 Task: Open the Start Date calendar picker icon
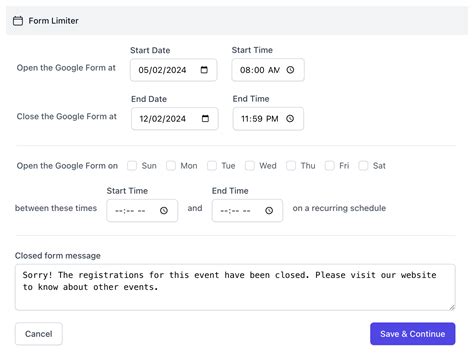[204, 70]
